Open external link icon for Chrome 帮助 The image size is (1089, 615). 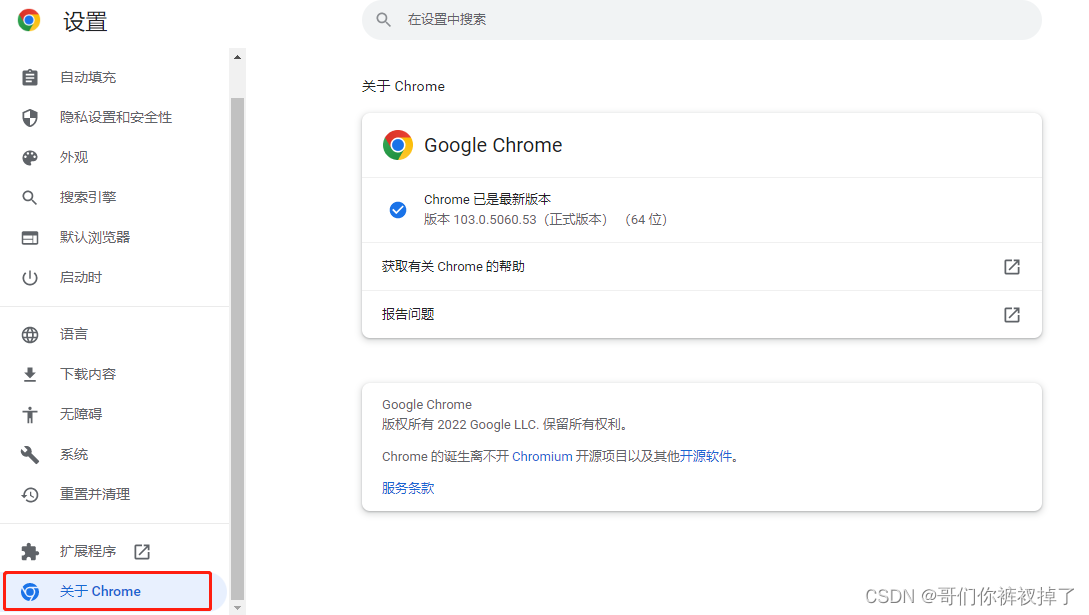[1012, 267]
